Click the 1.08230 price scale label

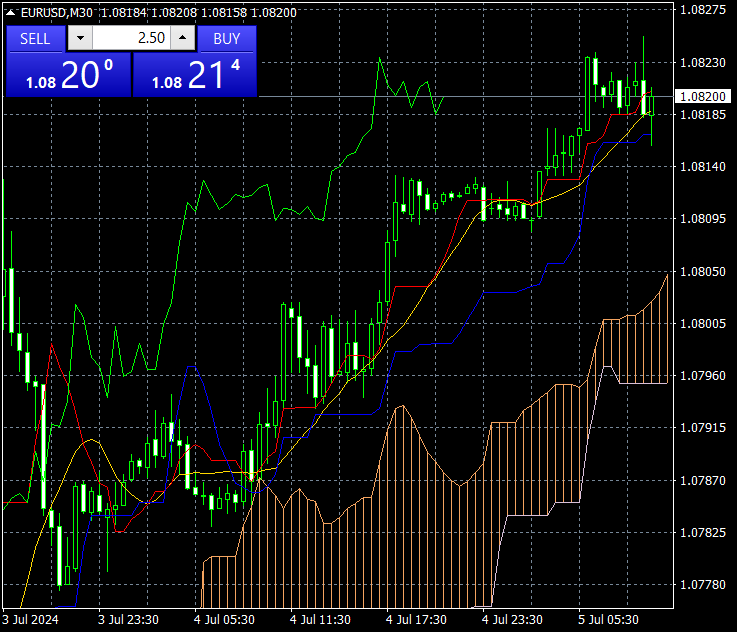(703, 62)
